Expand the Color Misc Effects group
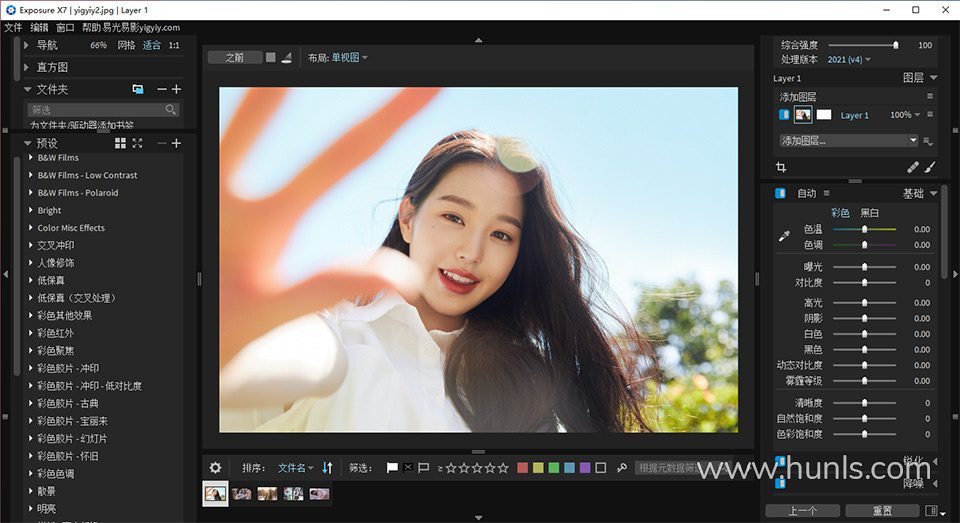Screen dimensions: 960x523 31,227
